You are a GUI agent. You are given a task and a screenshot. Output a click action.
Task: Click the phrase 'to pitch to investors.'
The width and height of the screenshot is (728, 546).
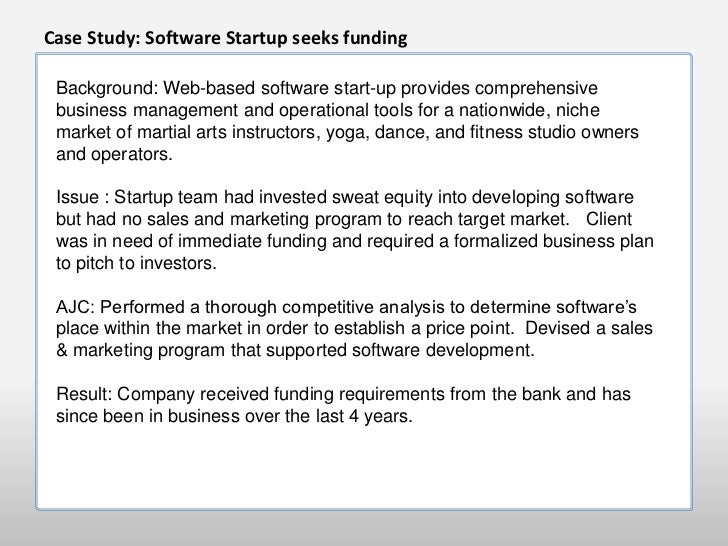tap(135, 264)
